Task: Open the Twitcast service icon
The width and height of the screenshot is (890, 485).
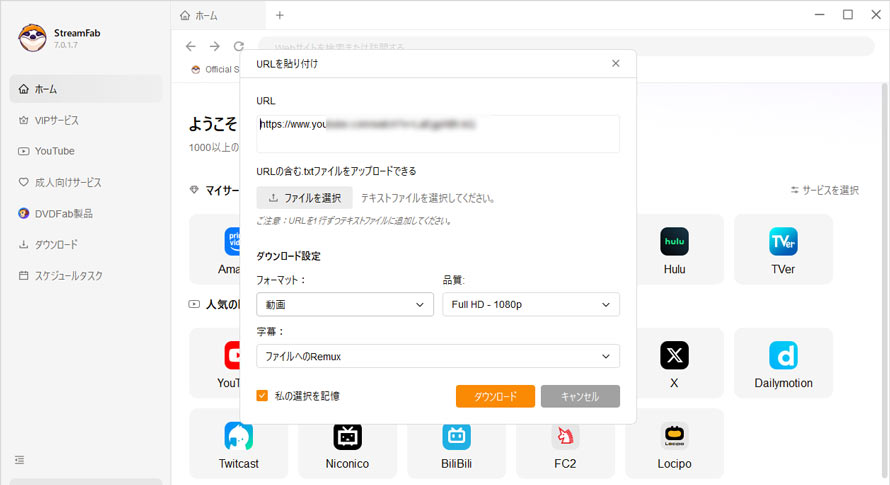Action: (238, 436)
